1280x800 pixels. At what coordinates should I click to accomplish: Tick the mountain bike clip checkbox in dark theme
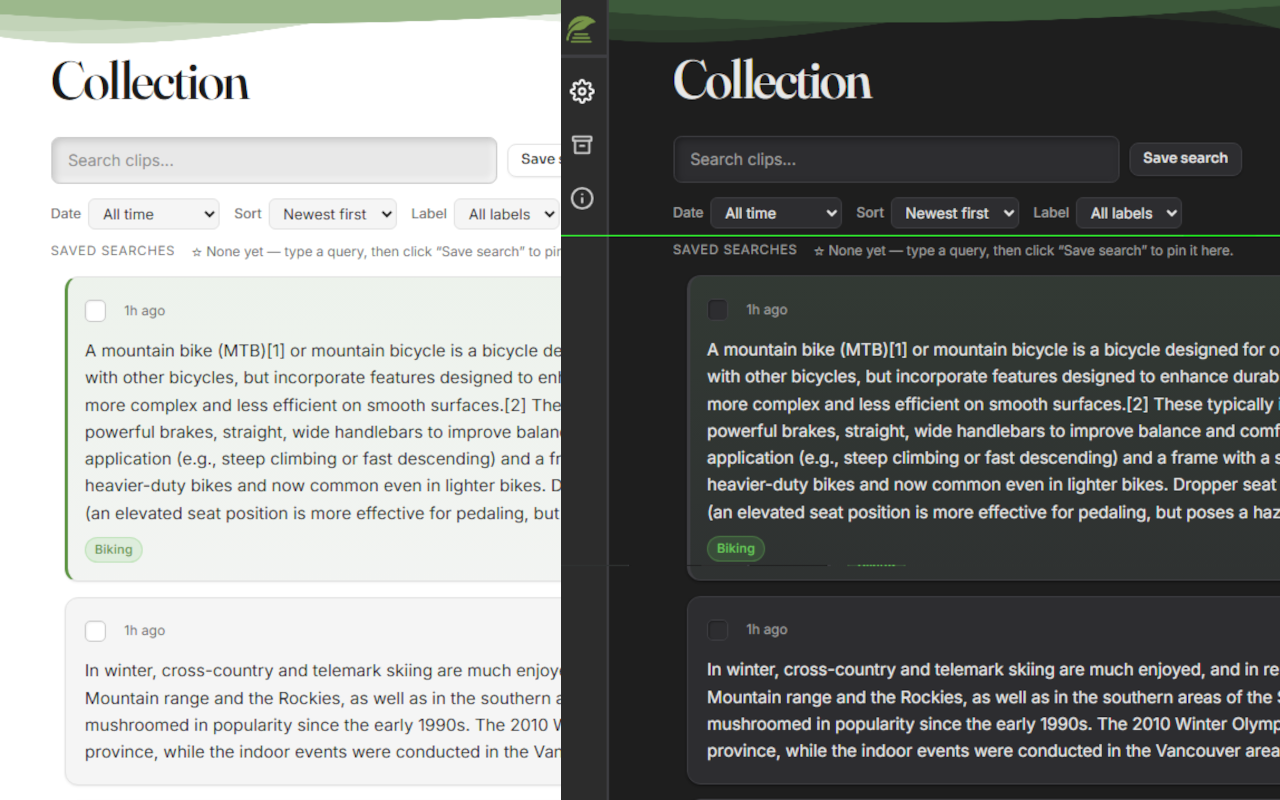[717, 310]
